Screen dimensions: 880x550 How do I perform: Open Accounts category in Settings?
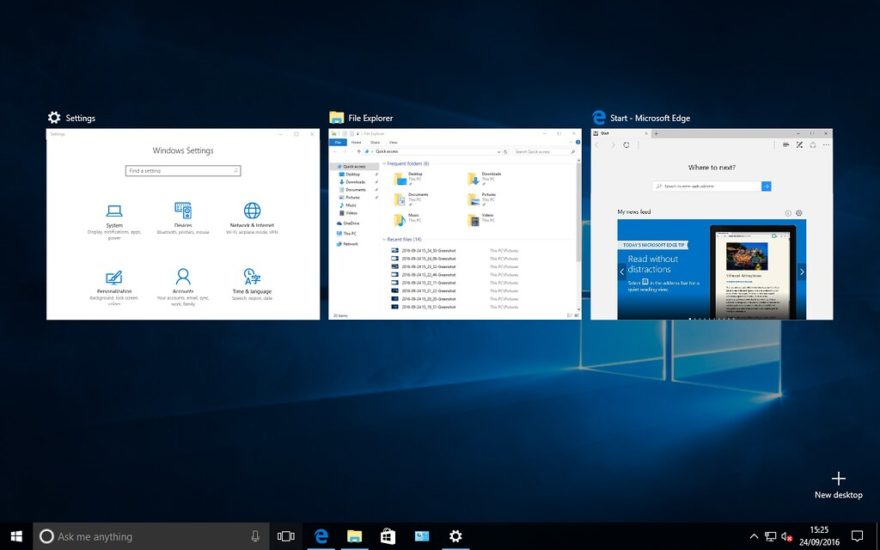pos(183,286)
